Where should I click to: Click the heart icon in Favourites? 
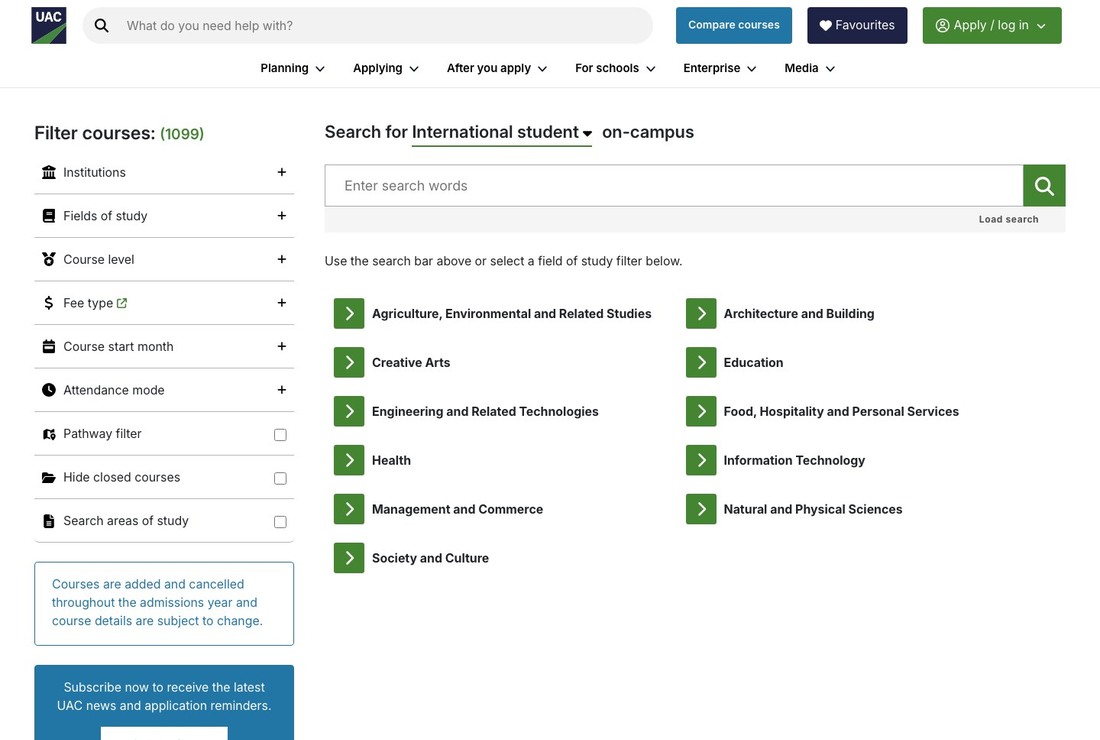[826, 25]
